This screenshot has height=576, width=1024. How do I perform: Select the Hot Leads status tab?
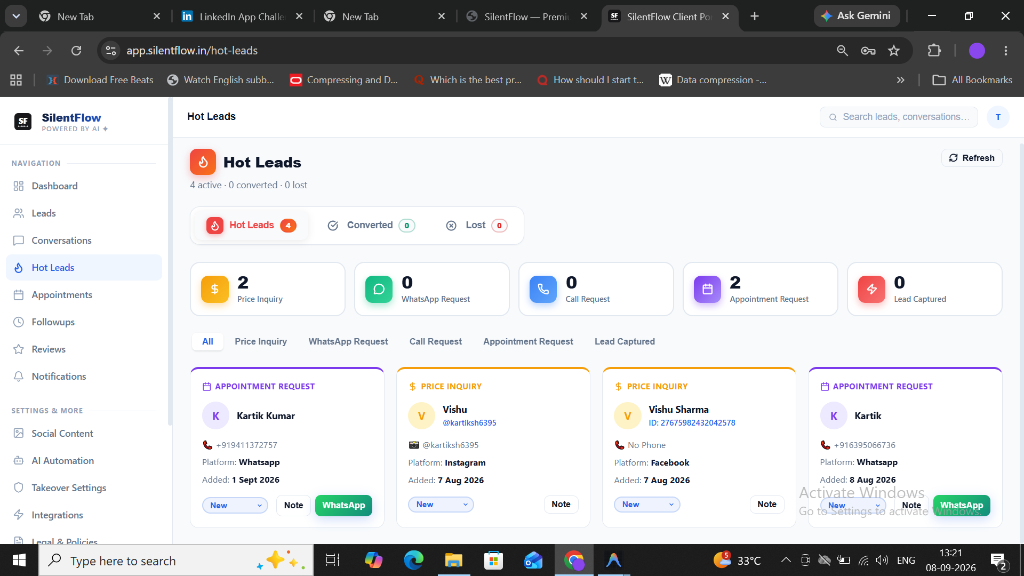[251, 225]
